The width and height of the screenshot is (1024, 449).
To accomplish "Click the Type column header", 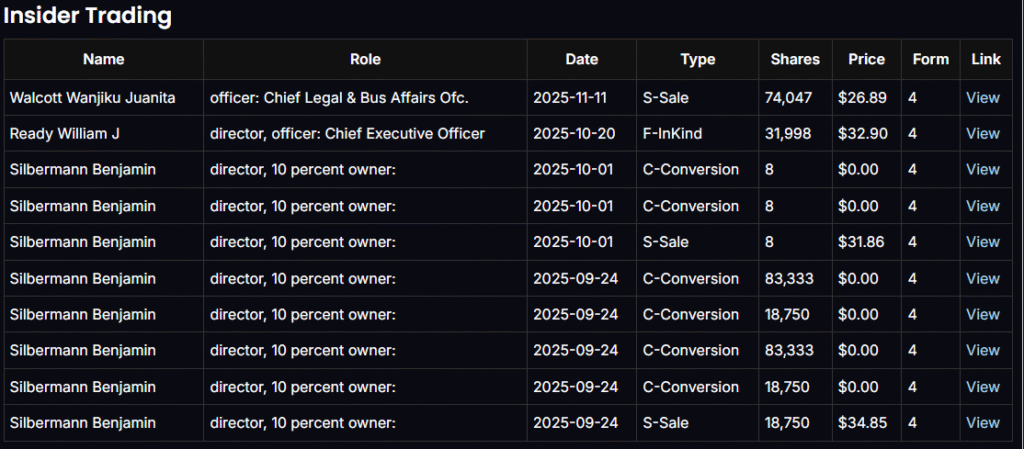I will pyautogui.click(x=697, y=60).
